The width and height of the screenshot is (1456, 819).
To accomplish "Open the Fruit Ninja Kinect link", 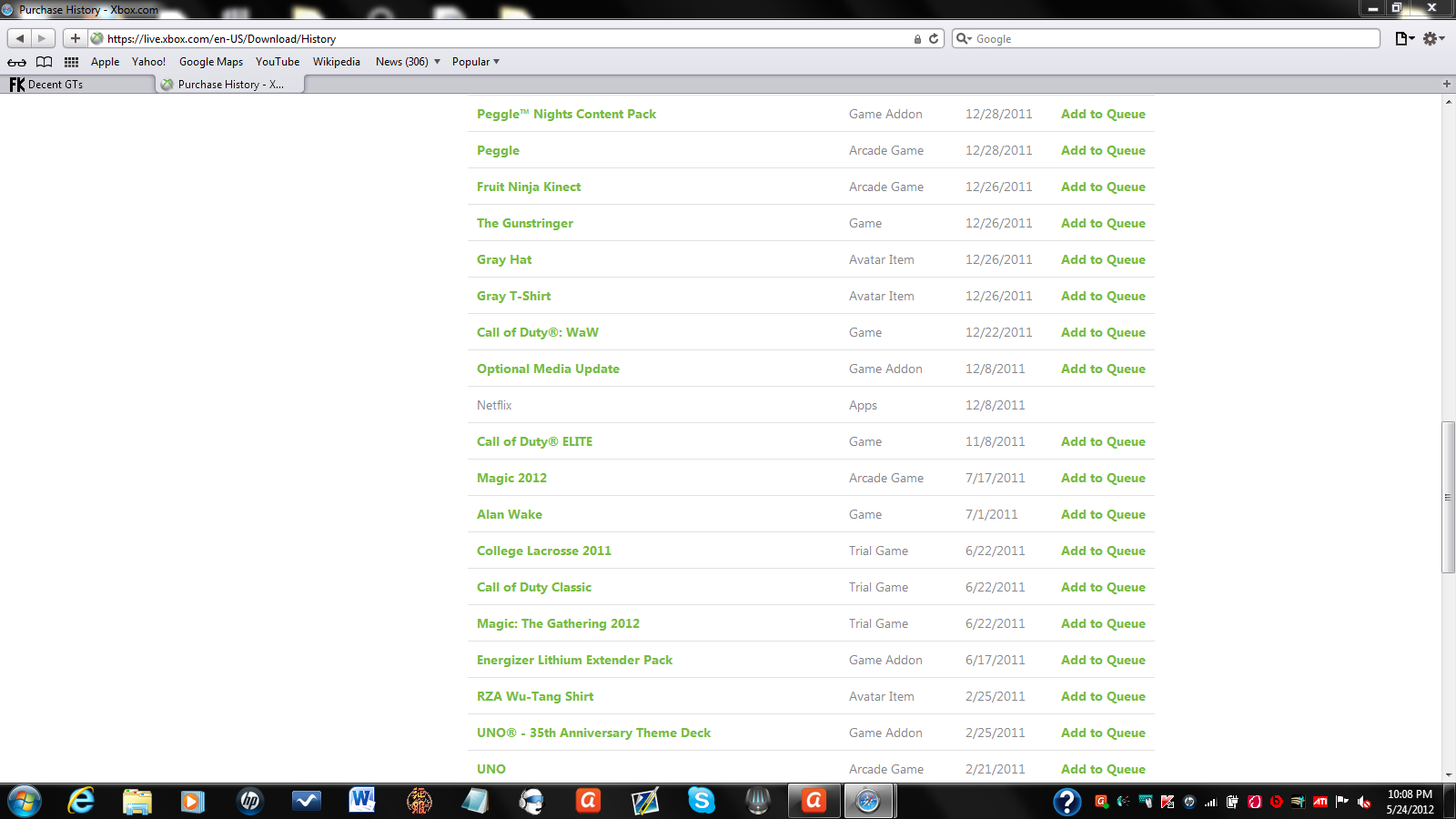I will coord(529,187).
